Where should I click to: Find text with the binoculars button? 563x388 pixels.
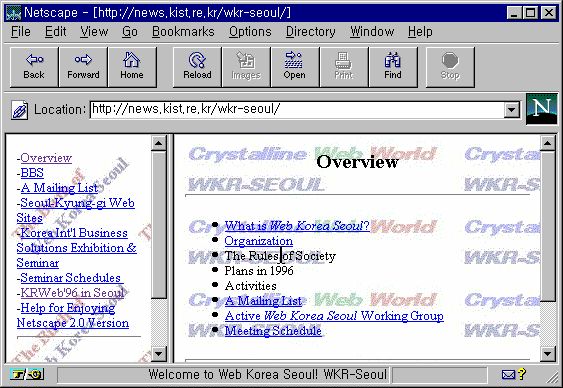tap(393, 67)
